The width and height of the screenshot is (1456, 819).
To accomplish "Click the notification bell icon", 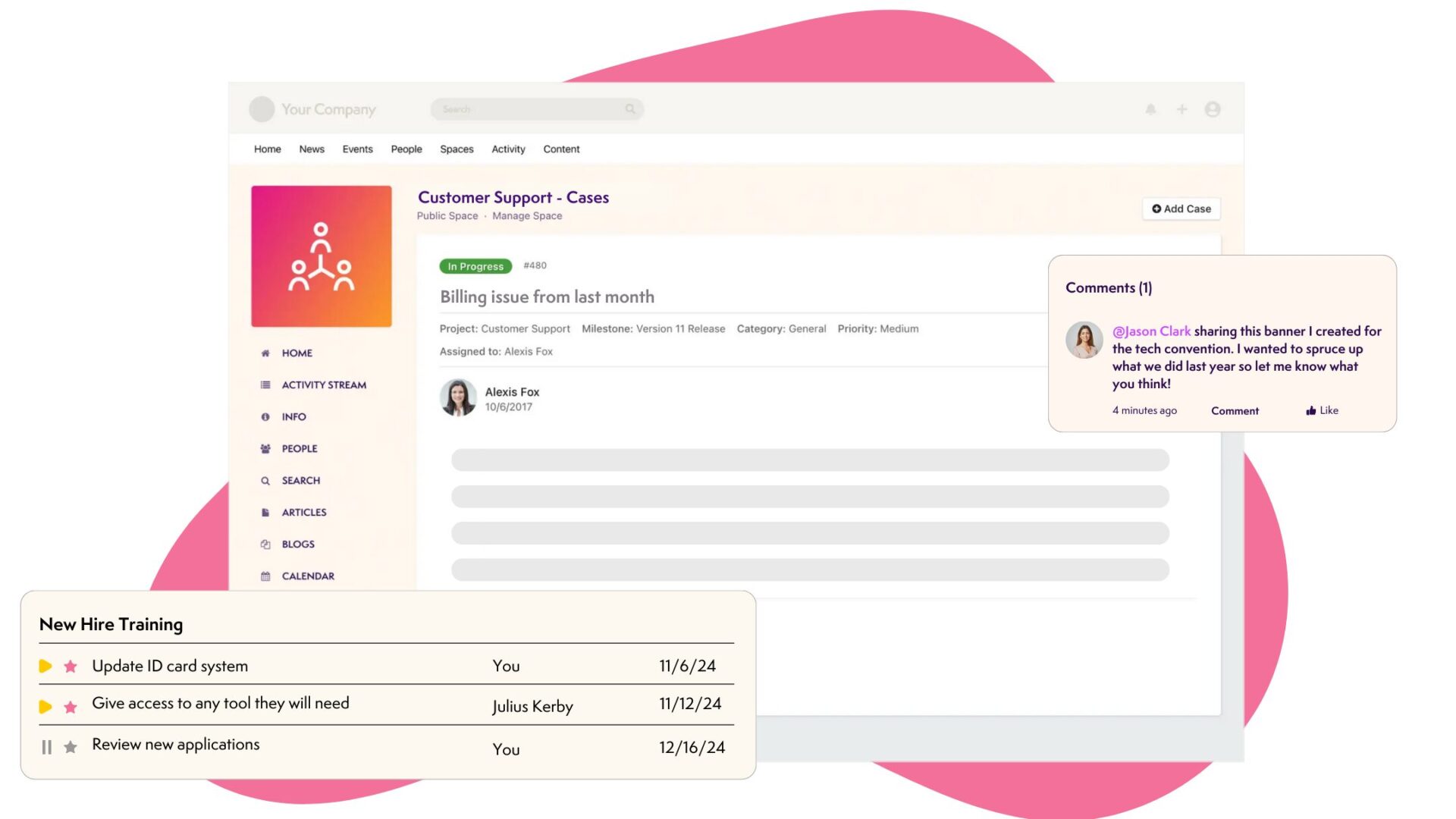I will pyautogui.click(x=1152, y=109).
